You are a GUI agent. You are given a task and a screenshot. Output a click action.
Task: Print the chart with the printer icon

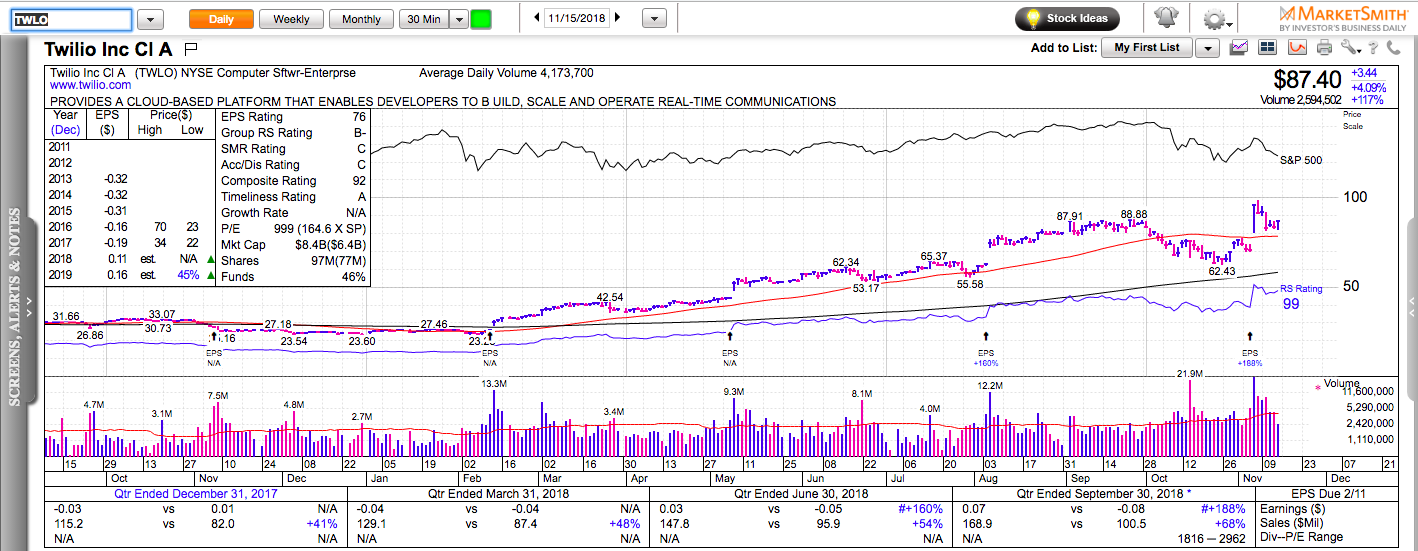click(x=1325, y=48)
